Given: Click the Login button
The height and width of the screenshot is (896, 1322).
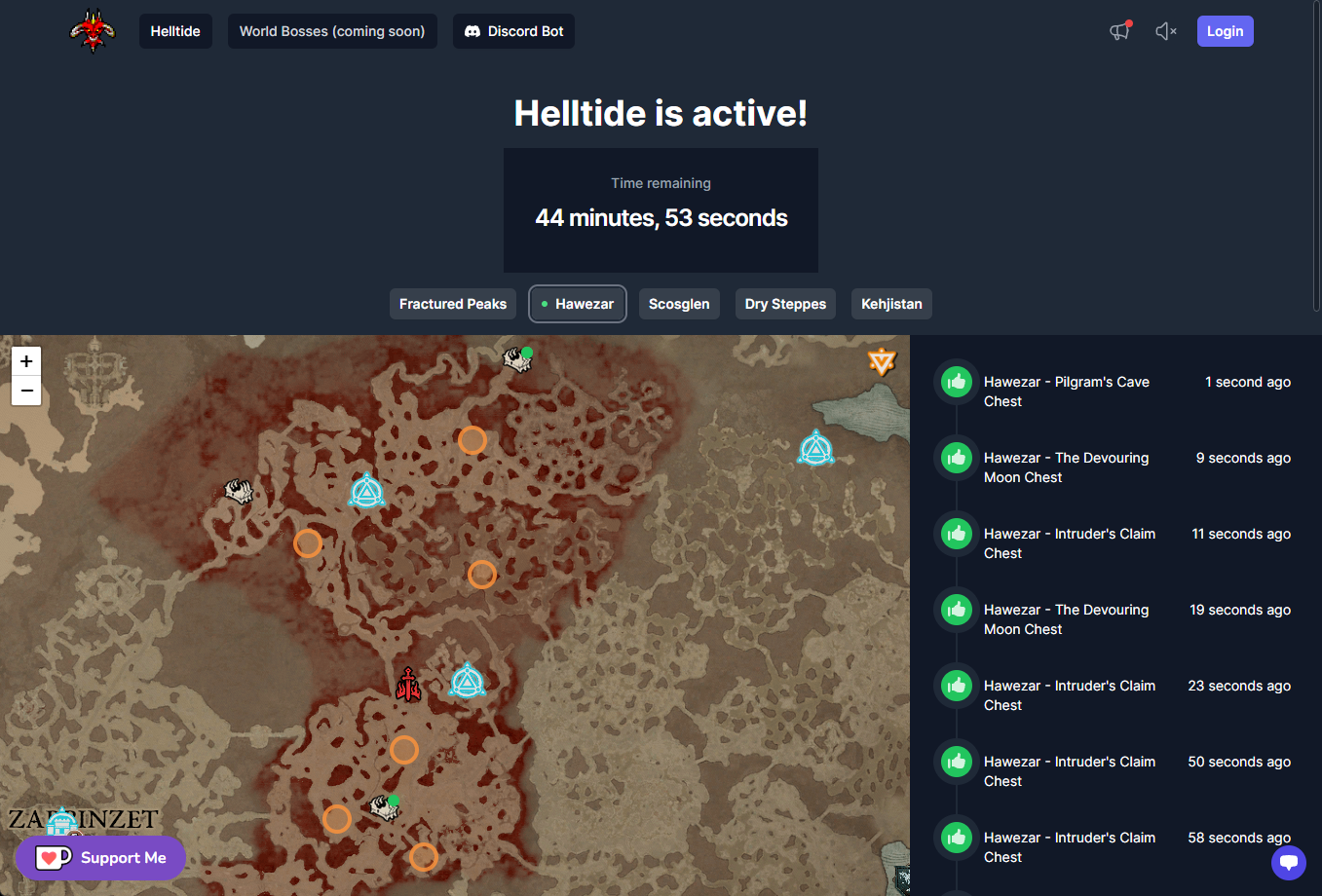Looking at the screenshot, I should pos(1225,31).
